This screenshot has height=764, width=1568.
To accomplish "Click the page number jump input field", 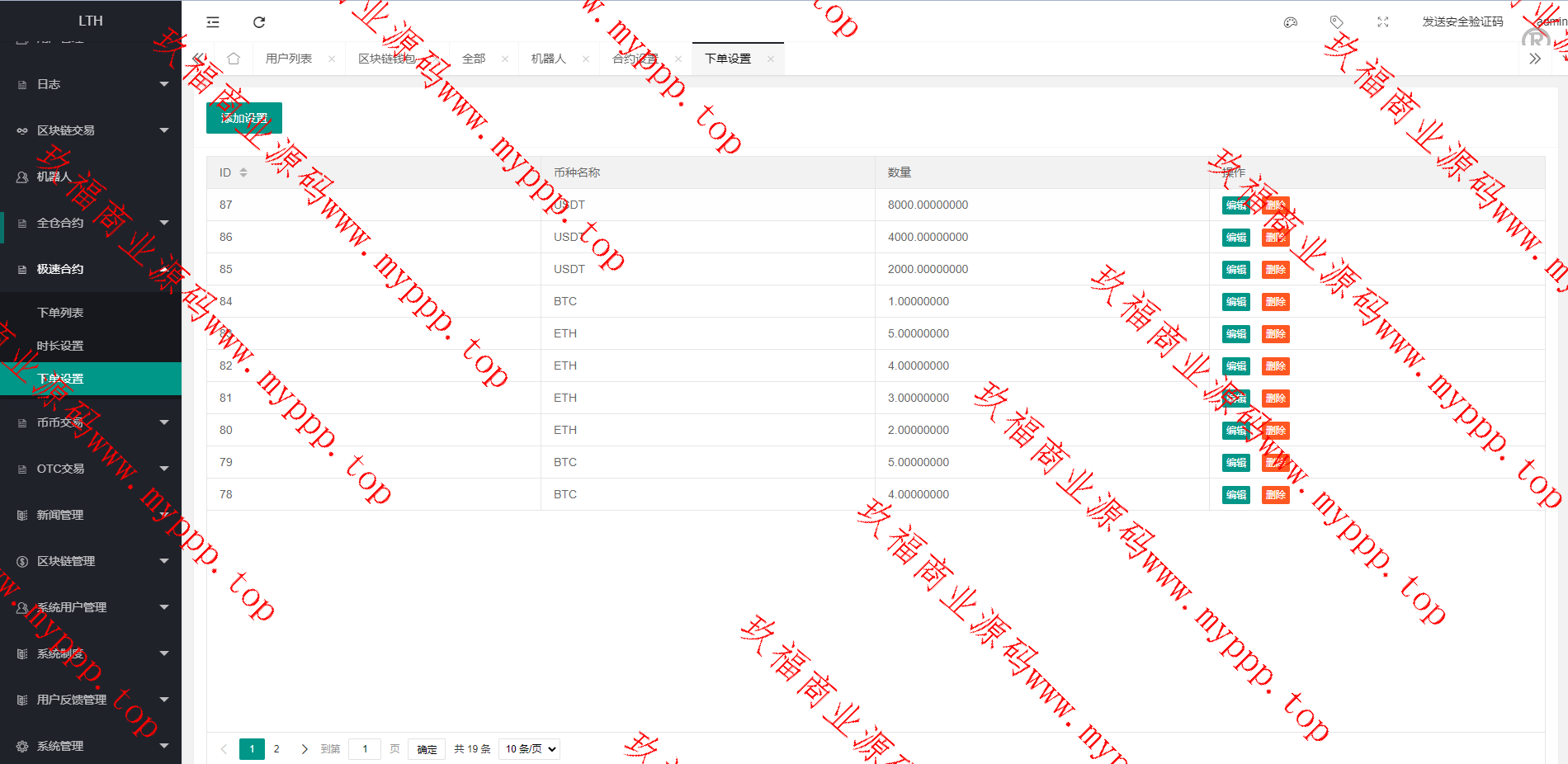I will 365,749.
